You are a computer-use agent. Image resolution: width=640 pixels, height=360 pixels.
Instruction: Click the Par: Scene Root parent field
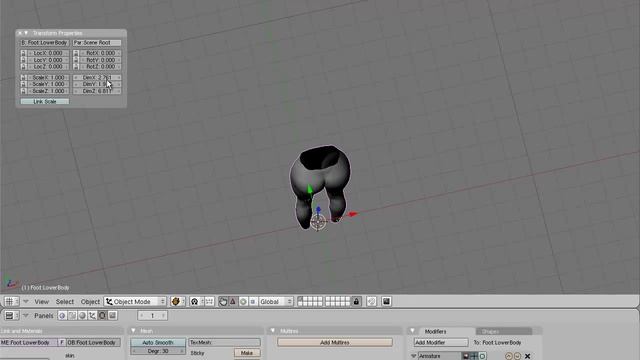97,42
